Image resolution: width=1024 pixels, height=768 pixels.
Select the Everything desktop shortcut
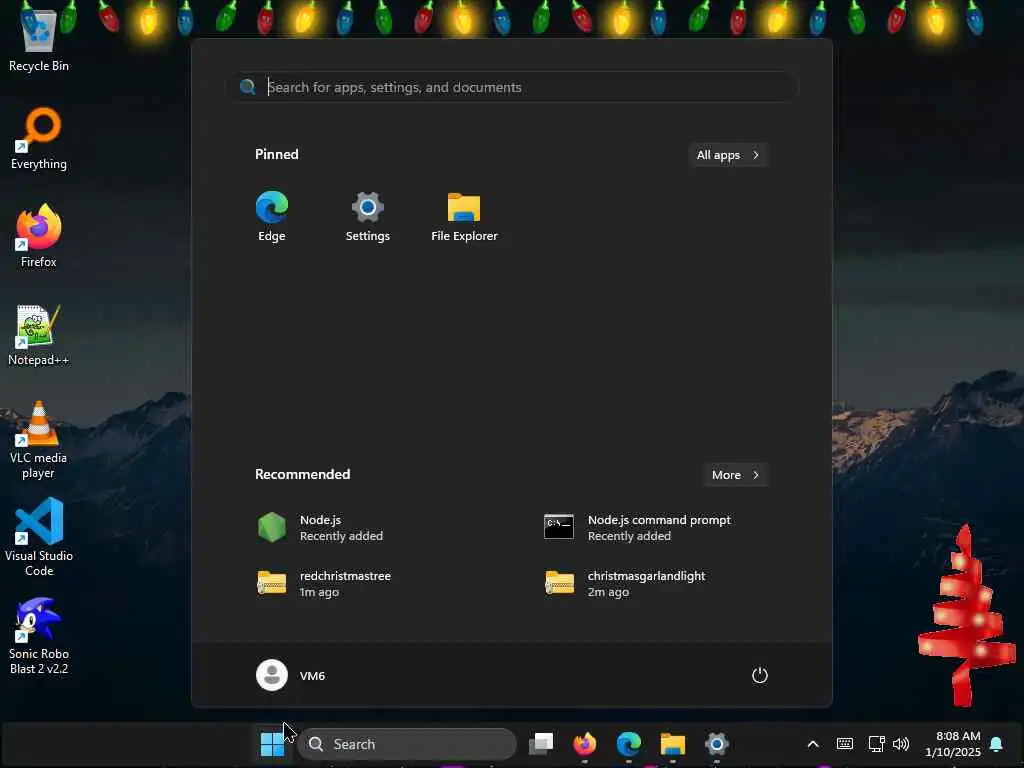[x=39, y=138]
